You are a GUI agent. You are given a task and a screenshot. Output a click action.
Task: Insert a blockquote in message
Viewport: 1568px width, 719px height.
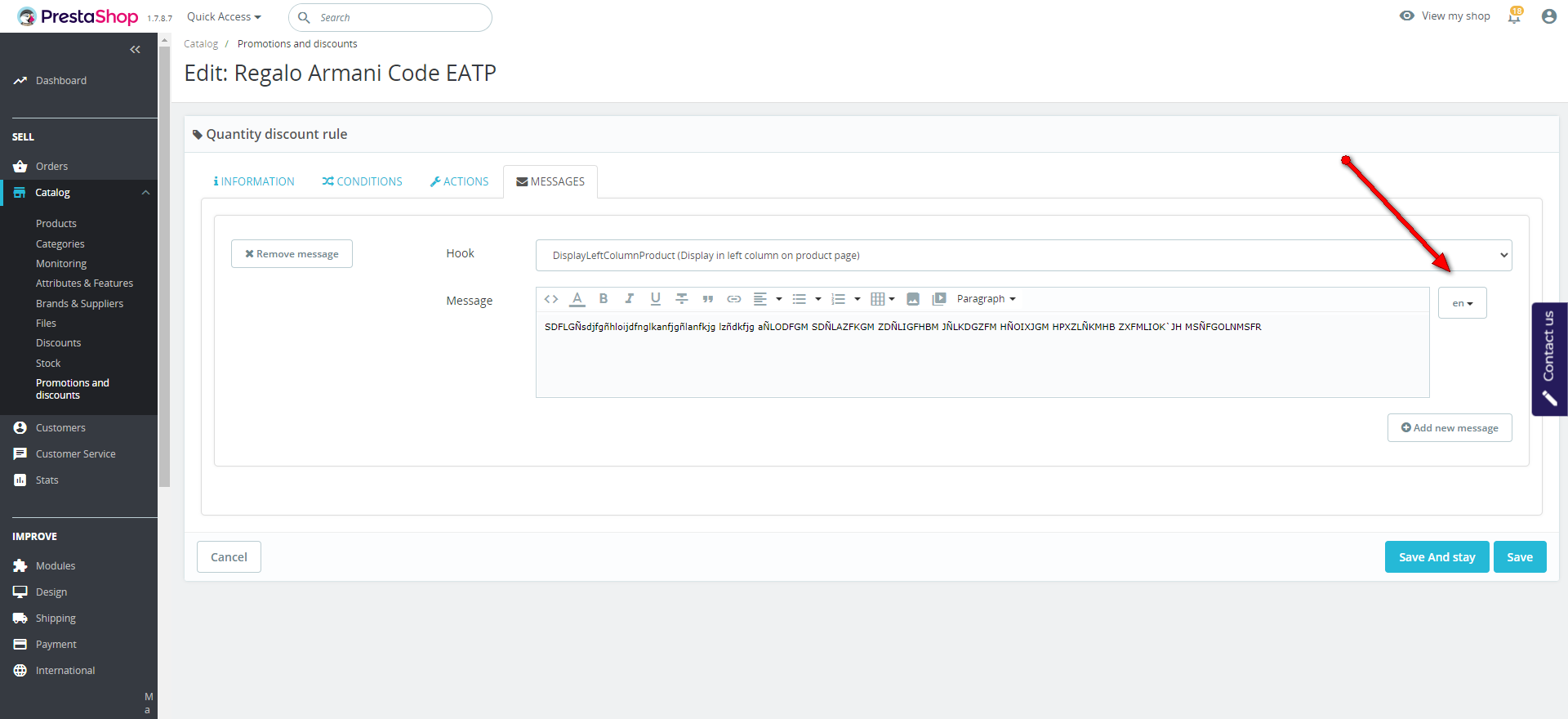point(708,299)
